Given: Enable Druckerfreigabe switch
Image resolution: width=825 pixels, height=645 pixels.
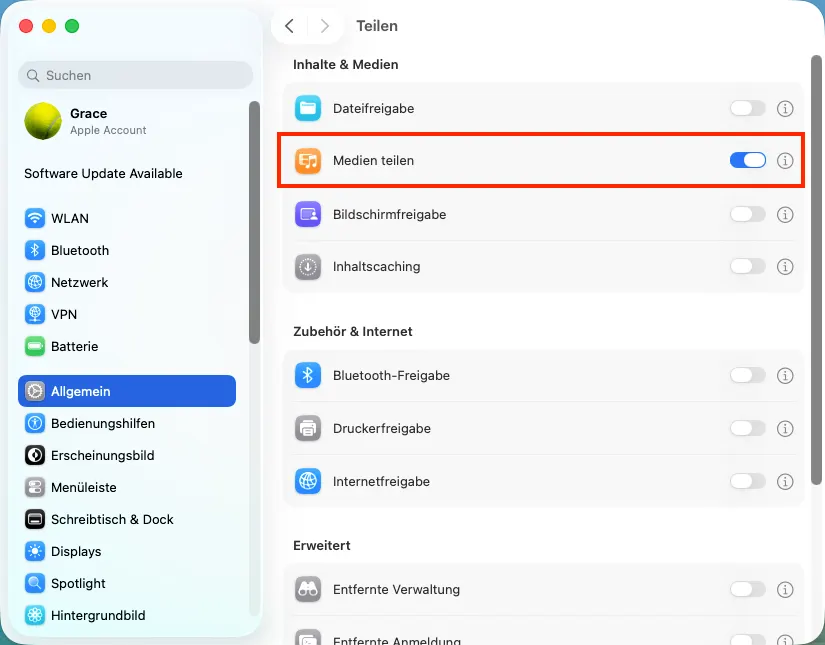Looking at the screenshot, I should [x=748, y=428].
